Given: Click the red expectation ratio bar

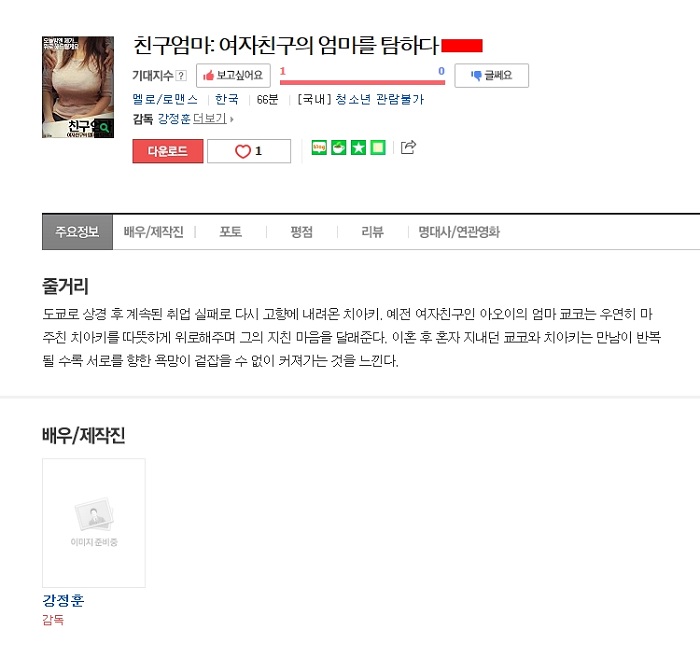Looking at the screenshot, I should [x=362, y=82].
